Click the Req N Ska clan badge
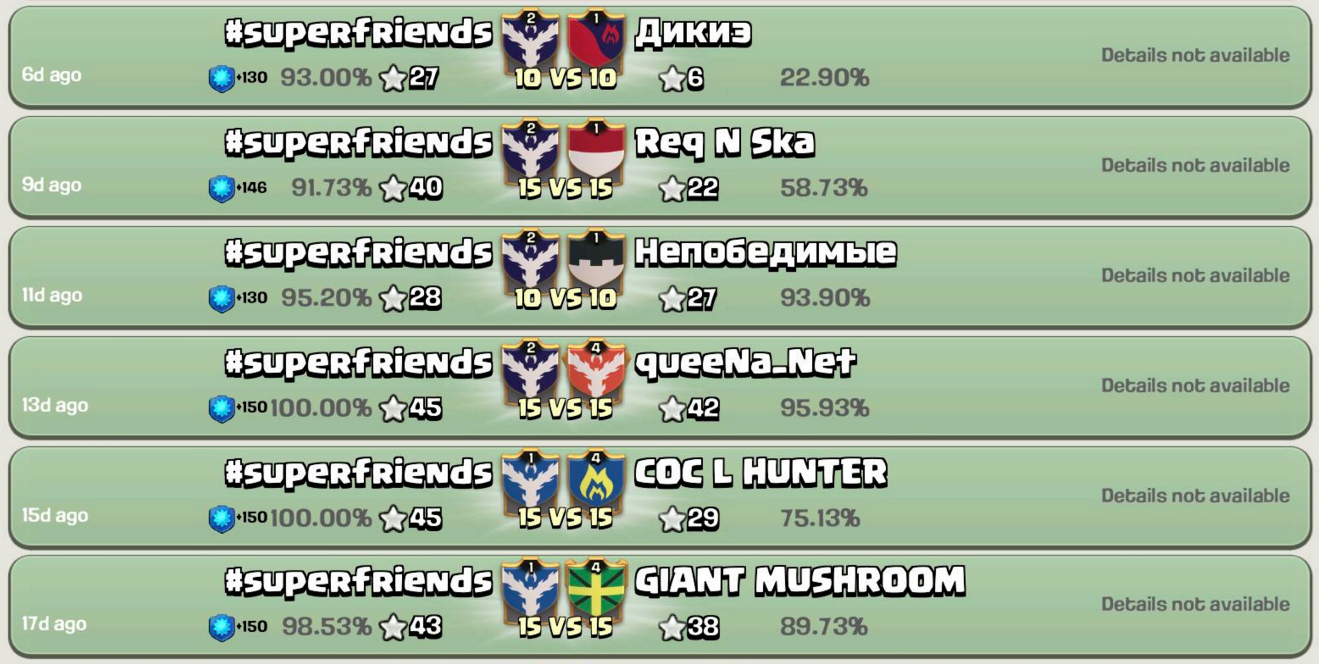Viewport: 1319px width, 664px height. point(596,149)
